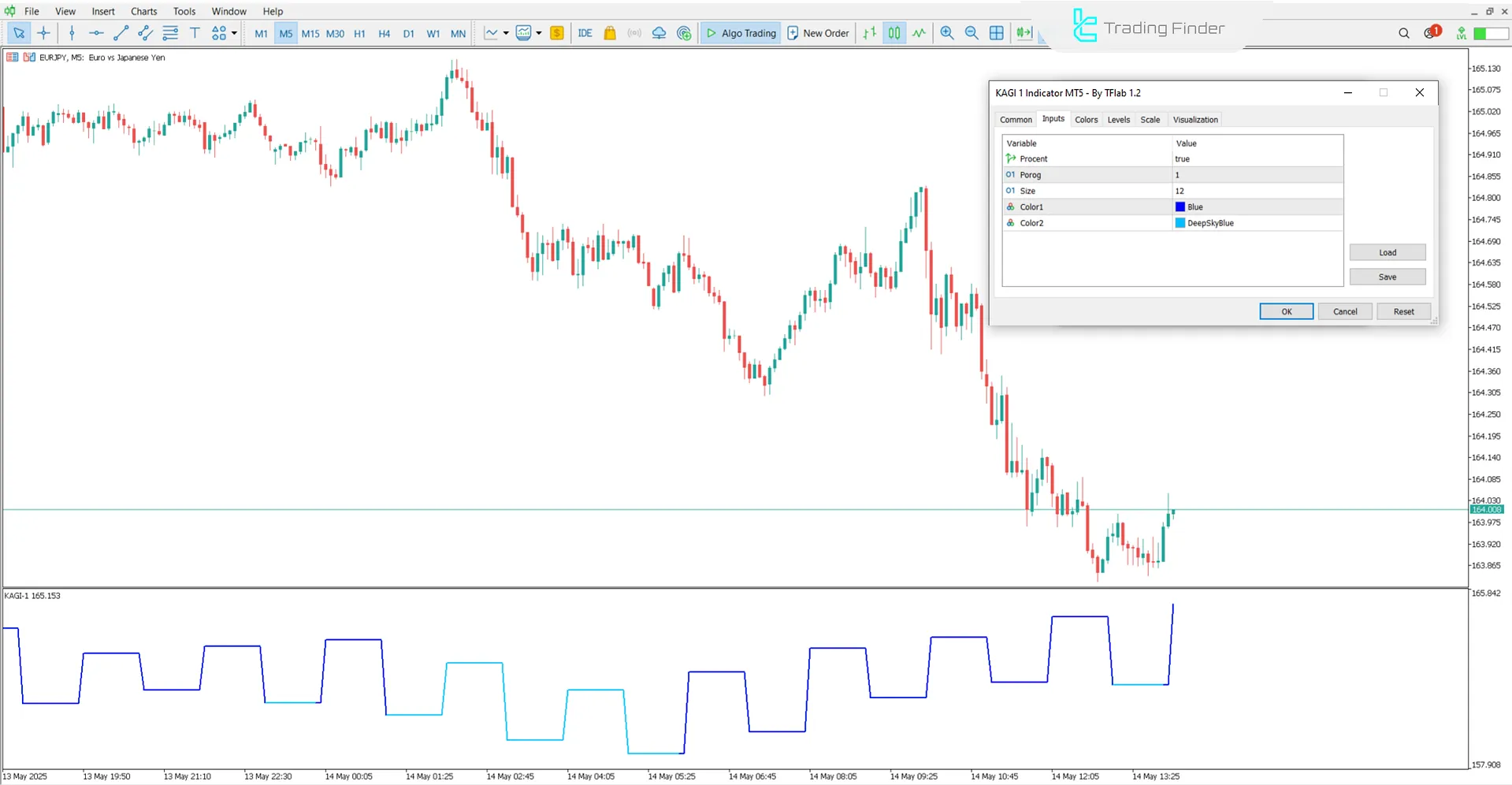
Task: Select the Crosshair tool
Action: (43, 33)
